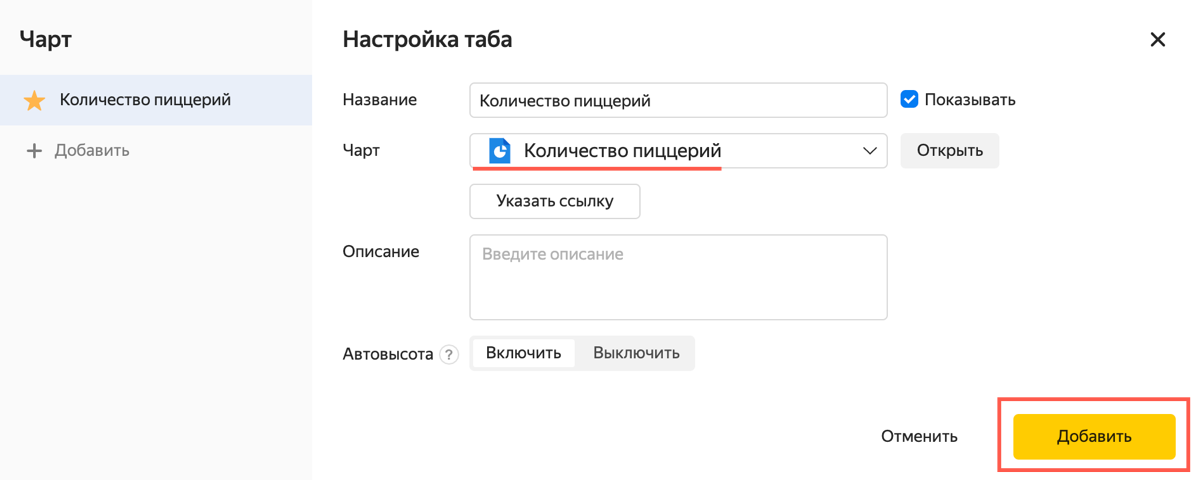Click the pie chart icon in Чарт selector
The width and height of the screenshot is (1200, 480).
pyautogui.click(x=499, y=151)
